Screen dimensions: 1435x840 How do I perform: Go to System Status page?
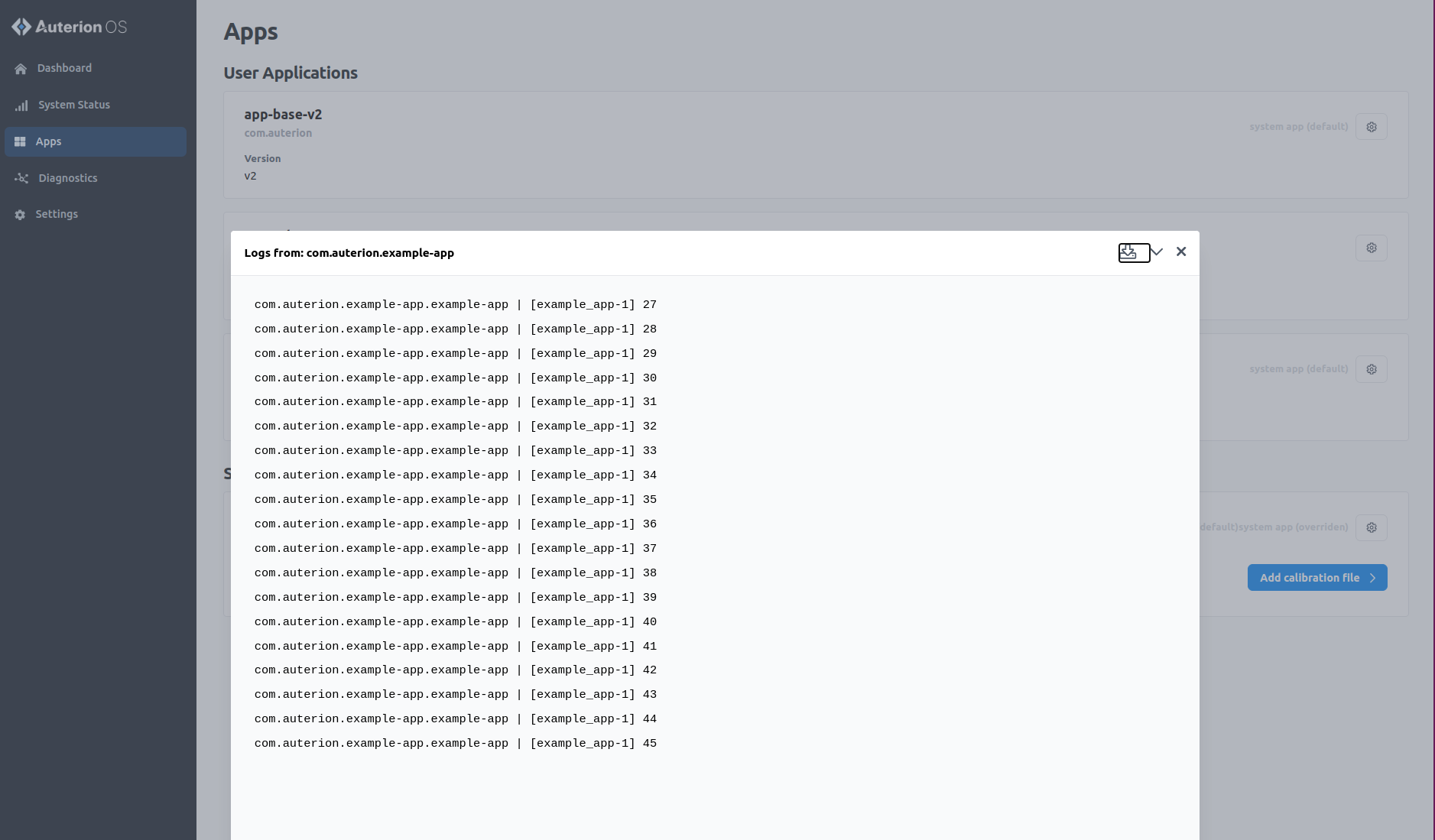74,105
